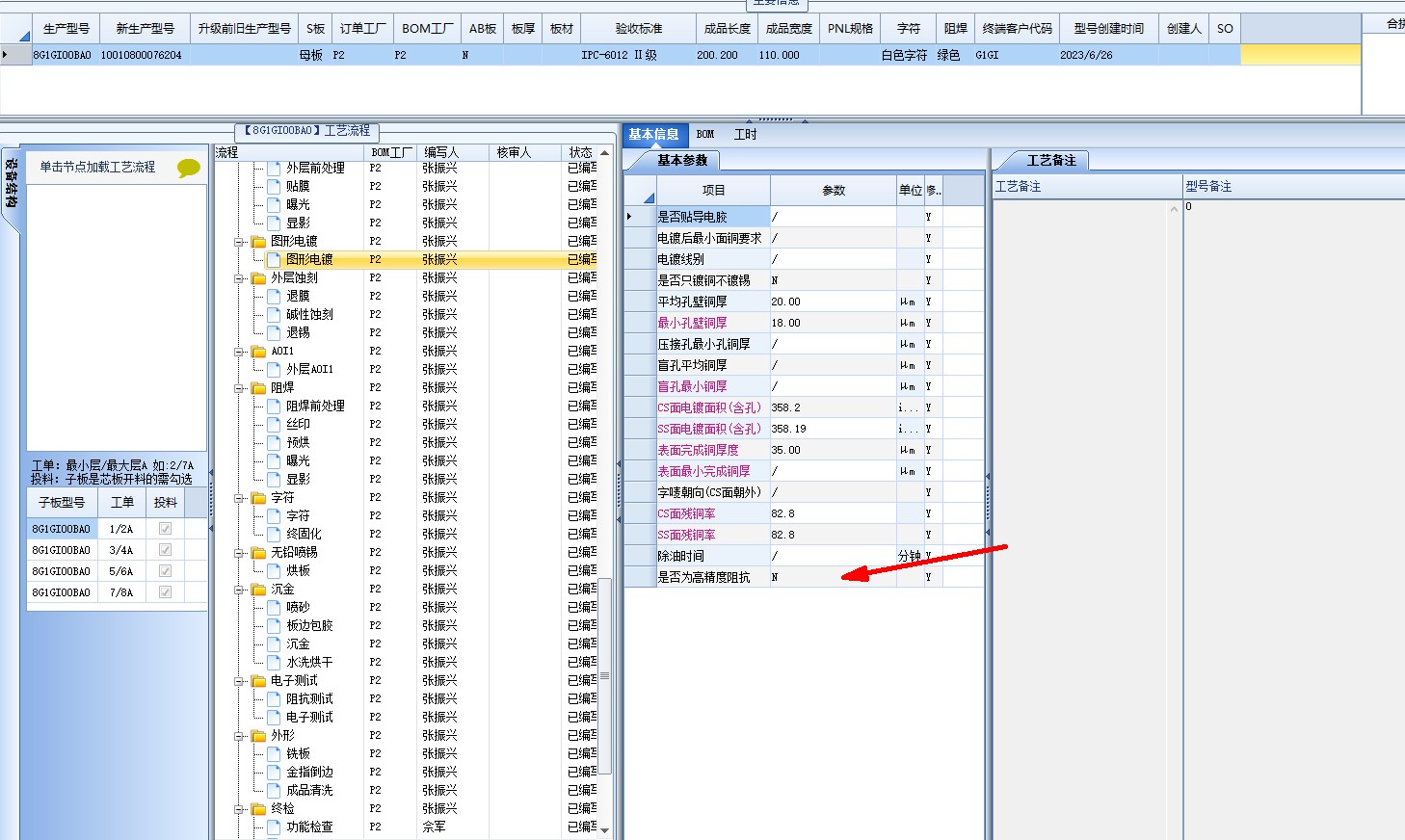Collapse the 外层蚀刻 folder node
The width and height of the screenshot is (1405, 840).
(240, 278)
